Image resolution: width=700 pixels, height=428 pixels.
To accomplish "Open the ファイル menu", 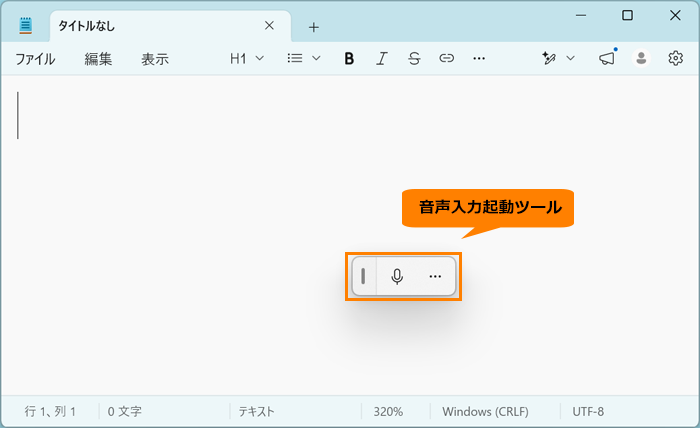I will click(35, 59).
